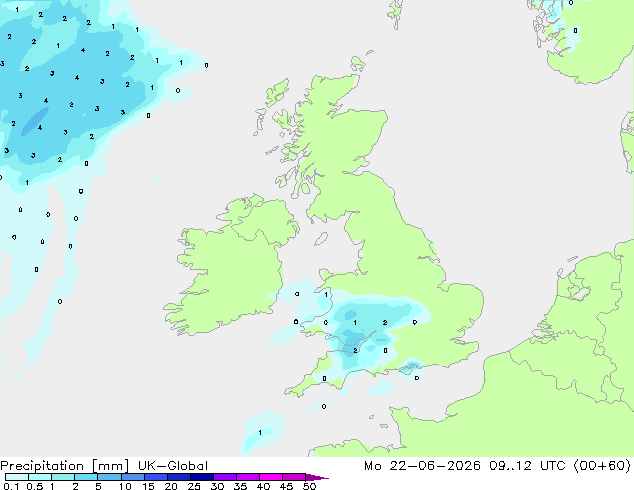Click the '15' legend scale label
Viewport: 634px width, 490px height.
tap(148, 486)
